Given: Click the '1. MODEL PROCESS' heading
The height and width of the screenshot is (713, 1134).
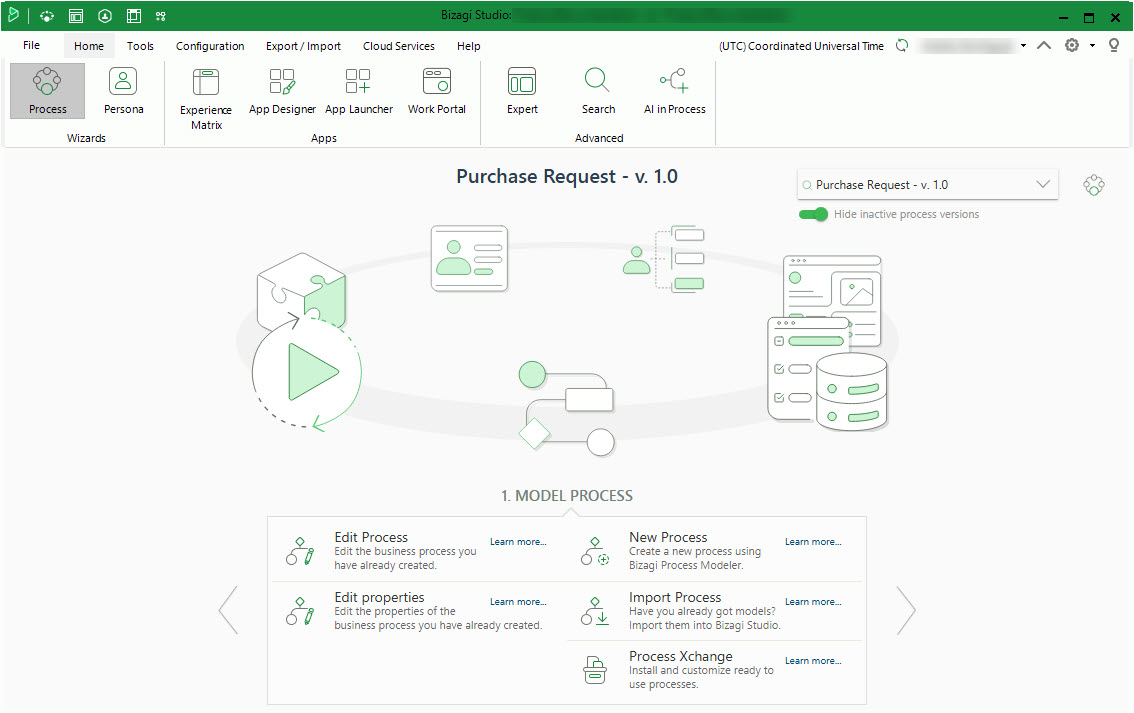Looking at the screenshot, I should point(567,496).
